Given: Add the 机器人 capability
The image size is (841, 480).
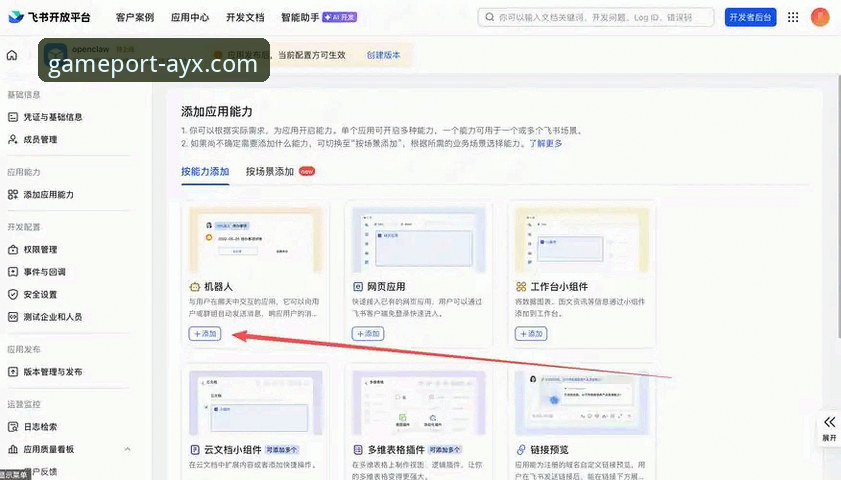Looking at the screenshot, I should pos(205,334).
